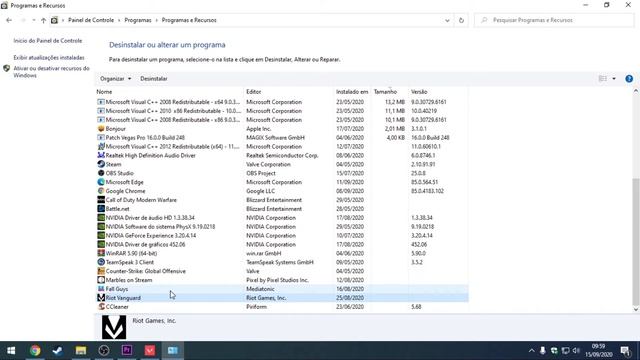Image resolution: width=640 pixels, height=360 pixels.
Task: Select Patch Vegas Pro 16.0.0 Build 248
Action: click(x=282, y=138)
